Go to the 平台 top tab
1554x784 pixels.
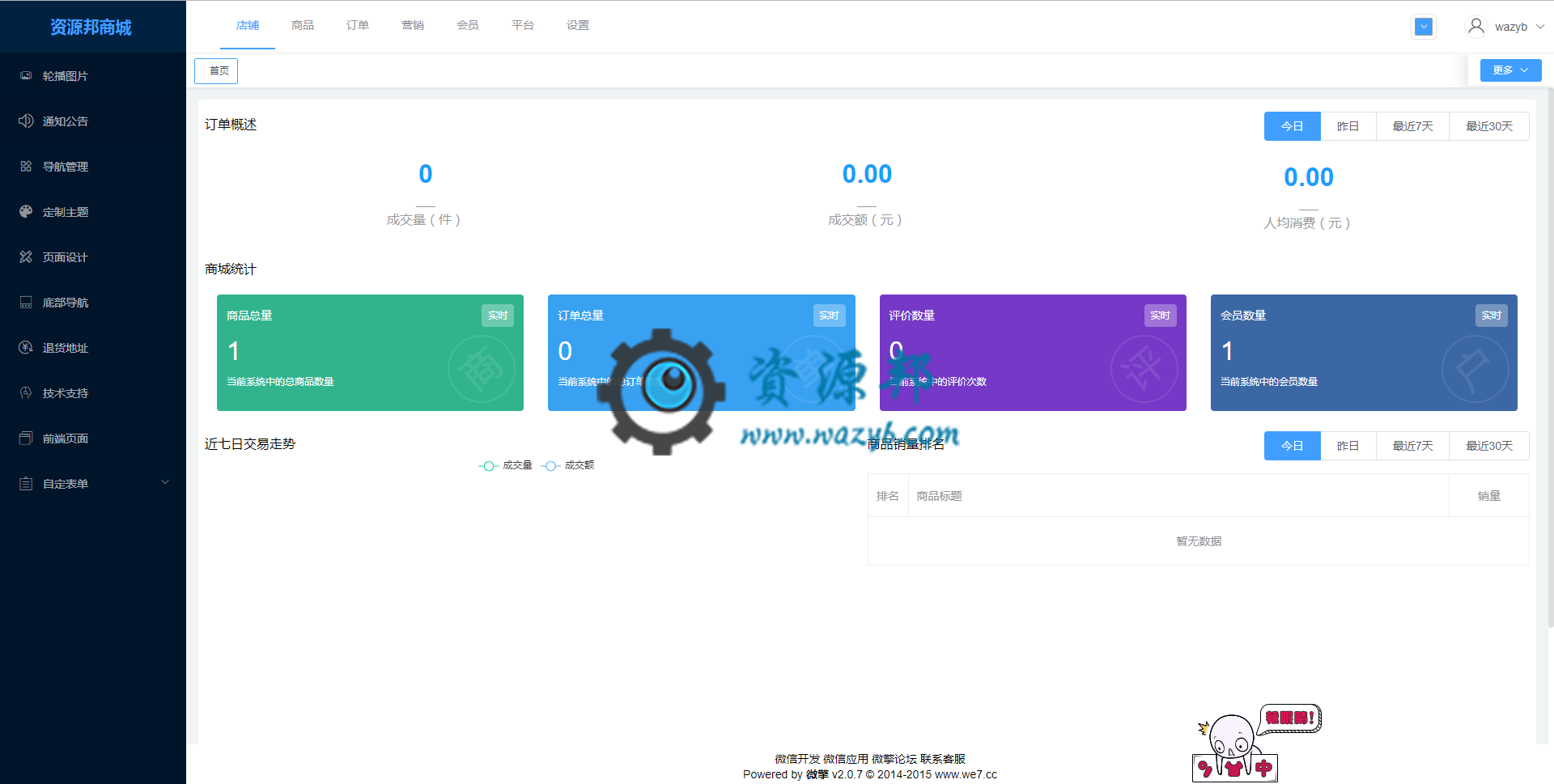pos(523,25)
